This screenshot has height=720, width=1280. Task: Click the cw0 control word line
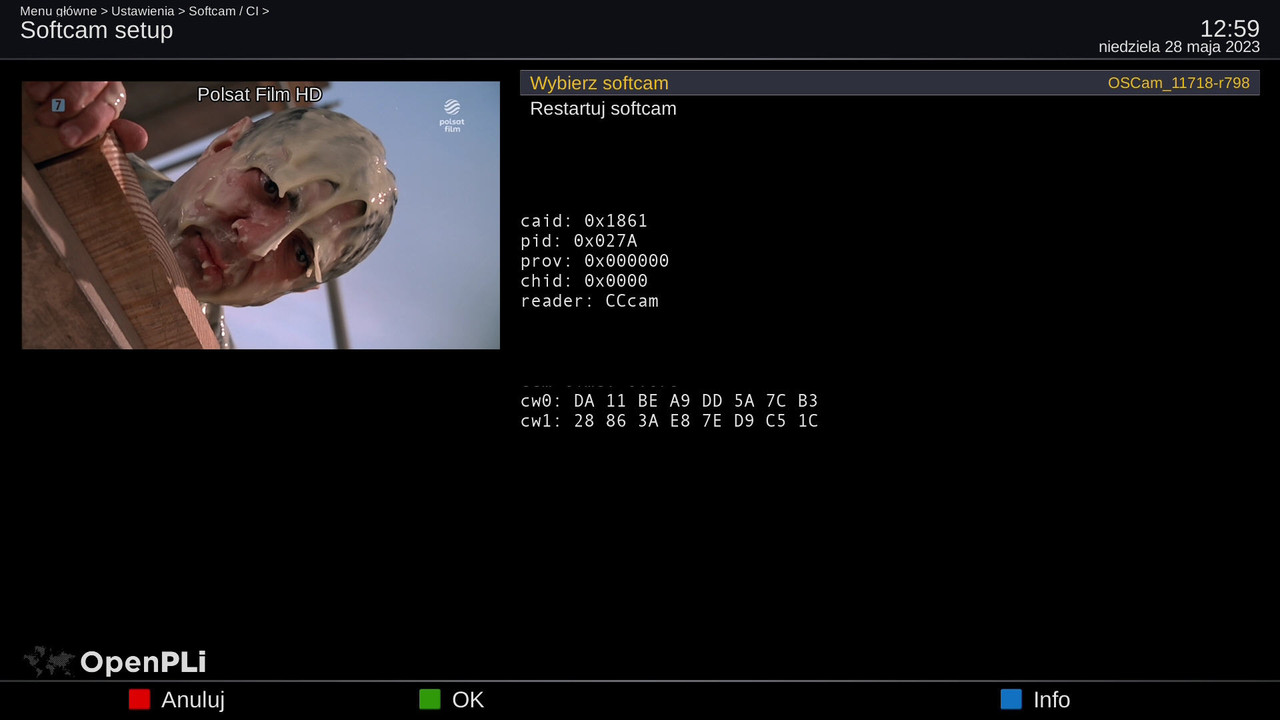[x=669, y=401]
